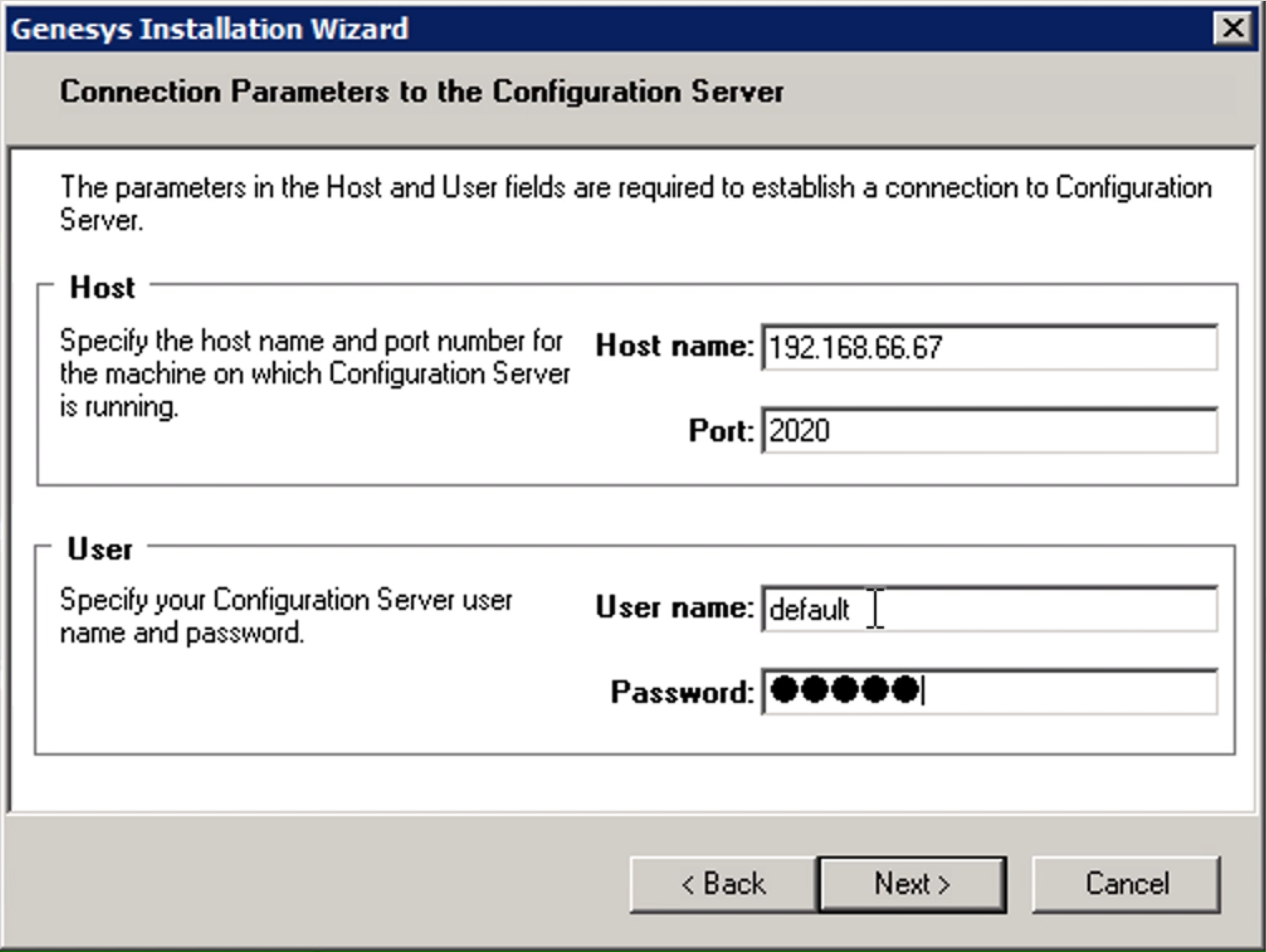Viewport: 1266px width, 952px height.
Task: Click the host name and port description text
Action: pos(314,374)
